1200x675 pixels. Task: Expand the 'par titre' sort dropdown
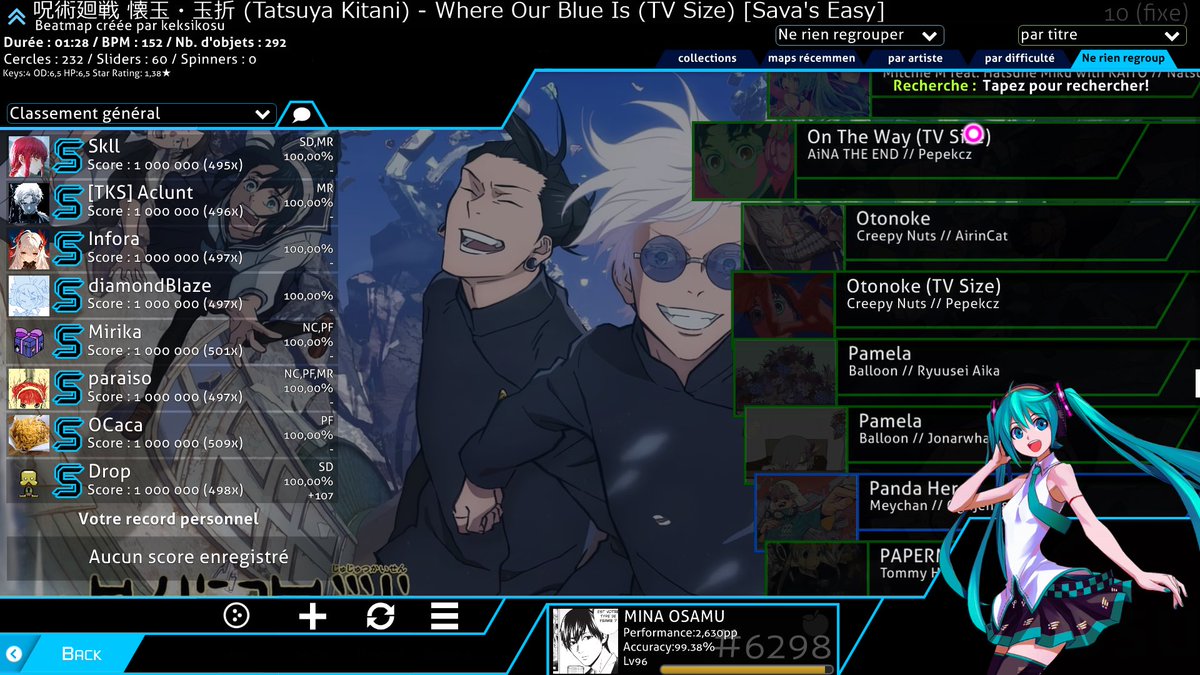pos(1101,35)
